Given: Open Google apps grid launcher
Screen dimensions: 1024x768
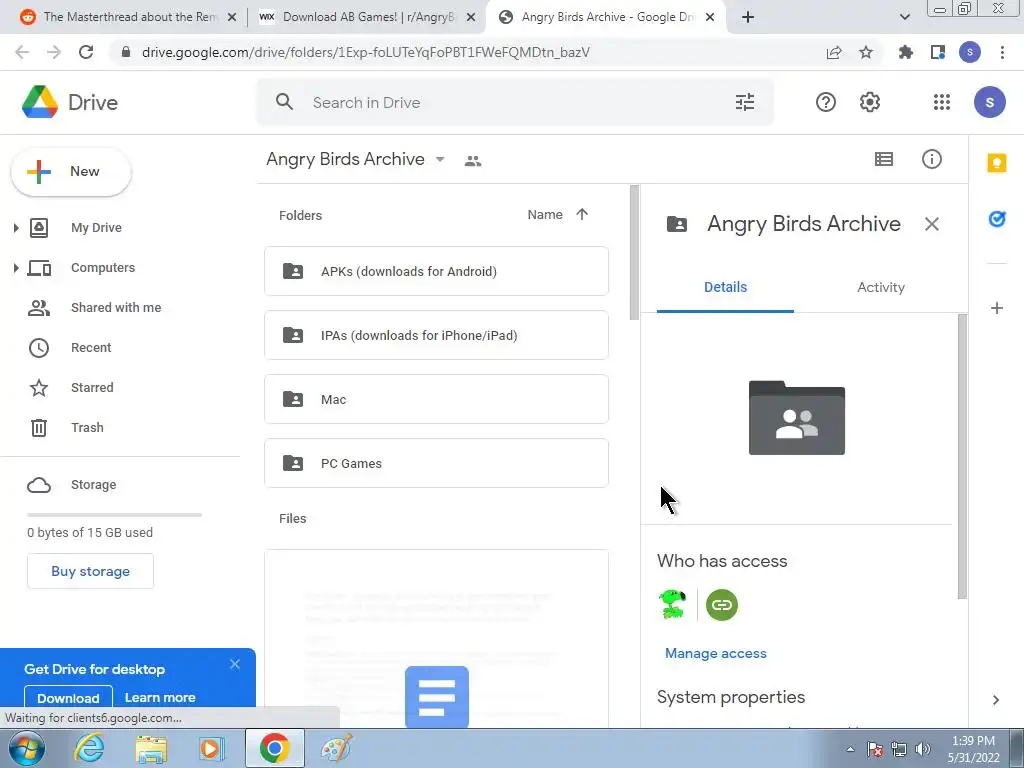Looking at the screenshot, I should [942, 102].
